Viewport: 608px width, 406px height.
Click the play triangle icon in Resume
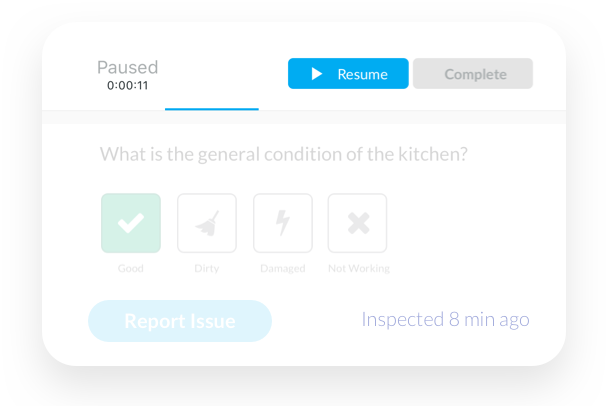click(x=317, y=74)
